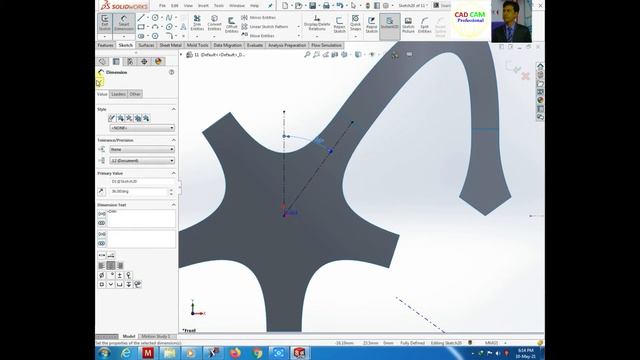The image size is (640, 360).
Task: Open the Tolerance type dropdown
Action: pyautogui.click(x=142, y=149)
